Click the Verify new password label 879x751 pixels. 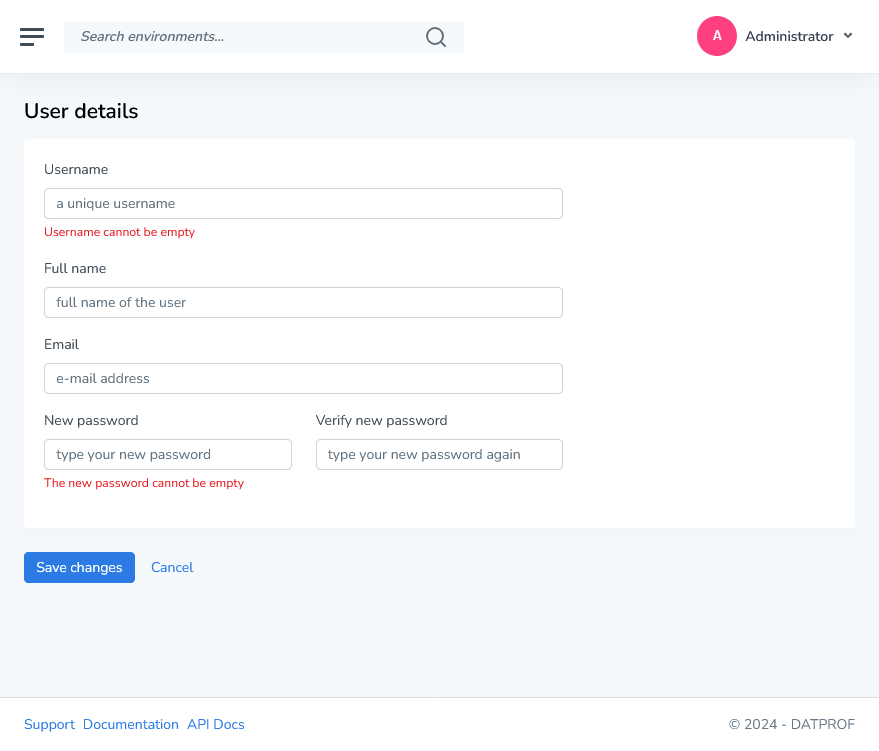(x=381, y=421)
